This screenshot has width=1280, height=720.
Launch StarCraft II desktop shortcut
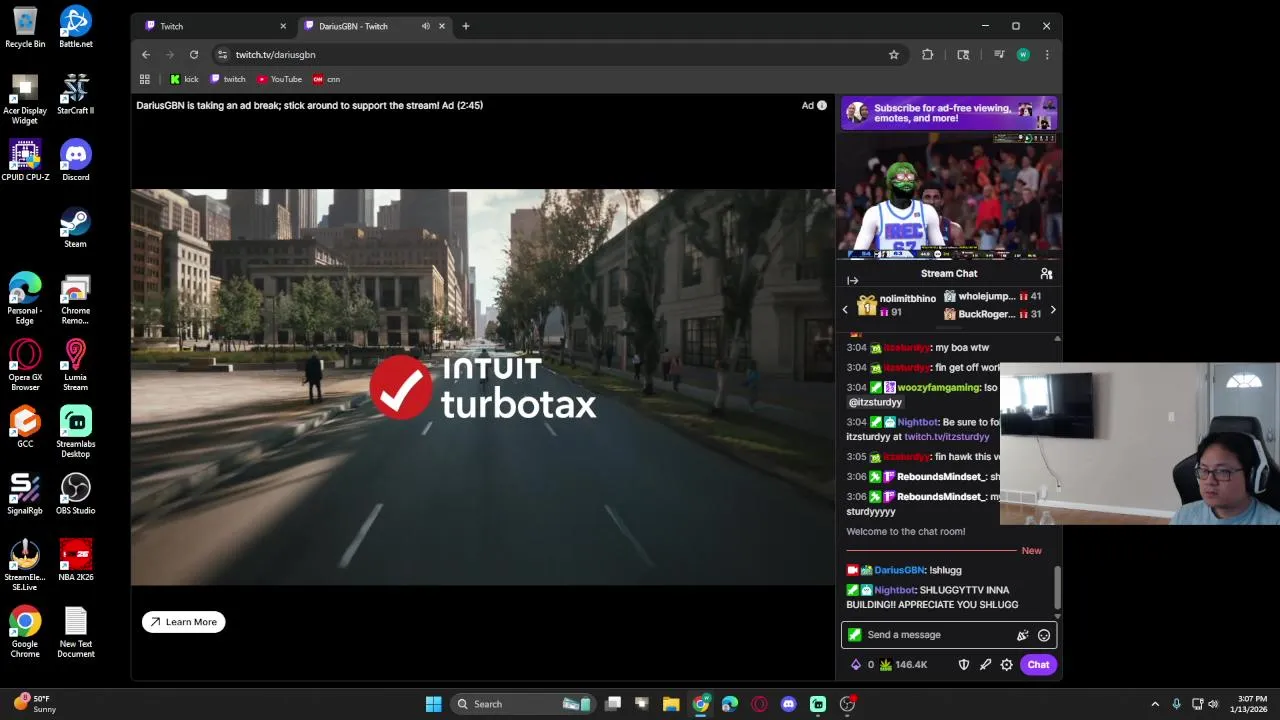76,94
